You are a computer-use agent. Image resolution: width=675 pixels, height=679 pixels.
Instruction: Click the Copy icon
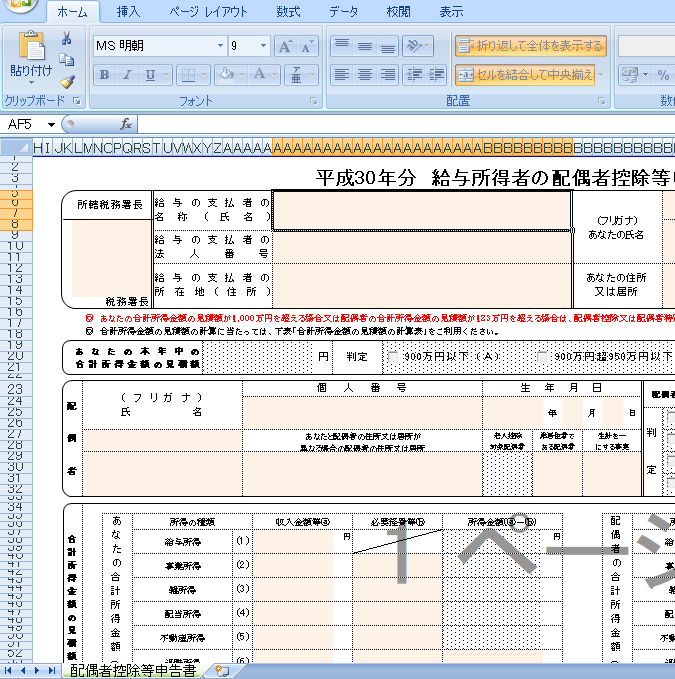pos(66,60)
